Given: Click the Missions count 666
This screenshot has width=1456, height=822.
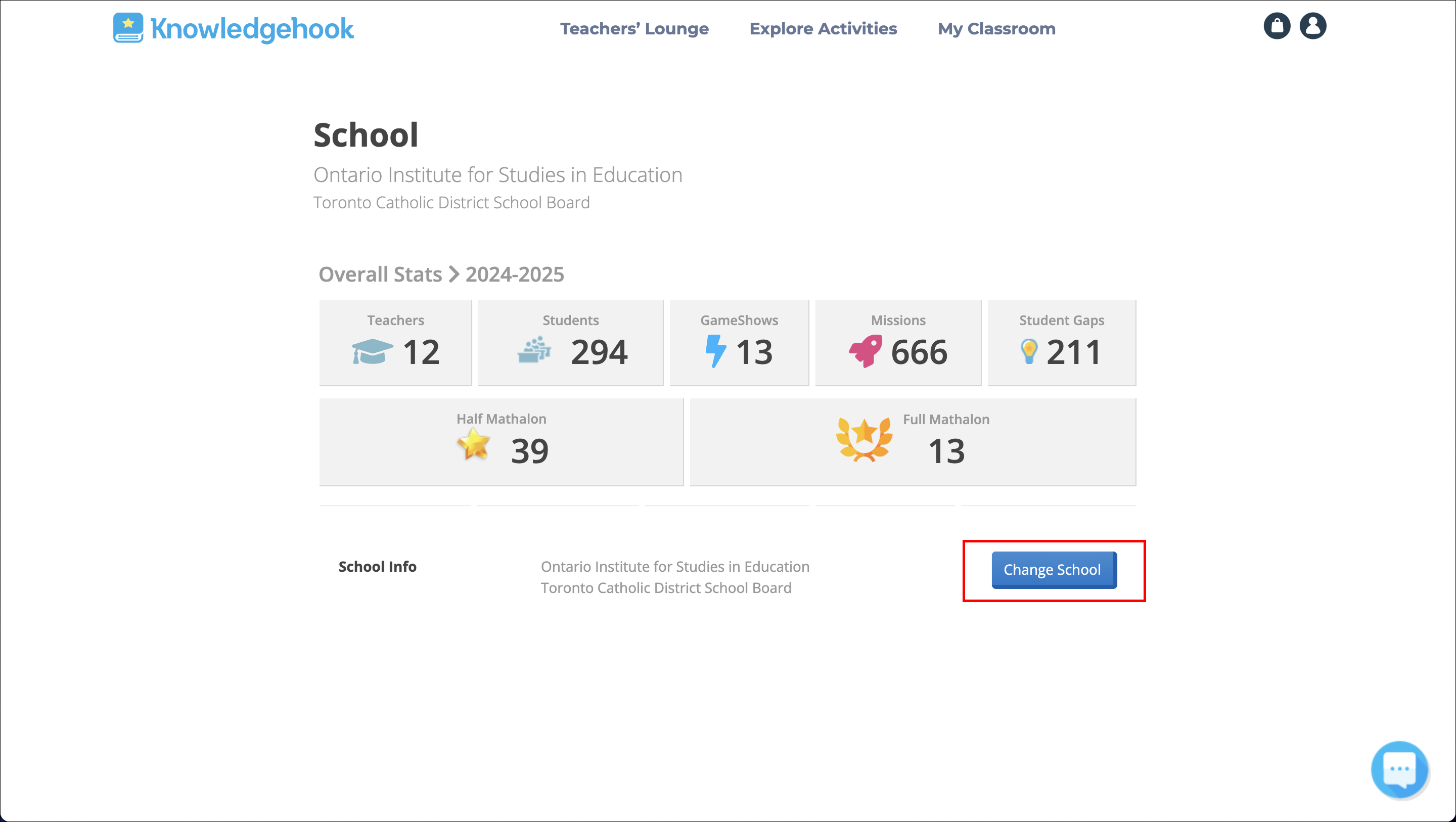Looking at the screenshot, I should 919,352.
